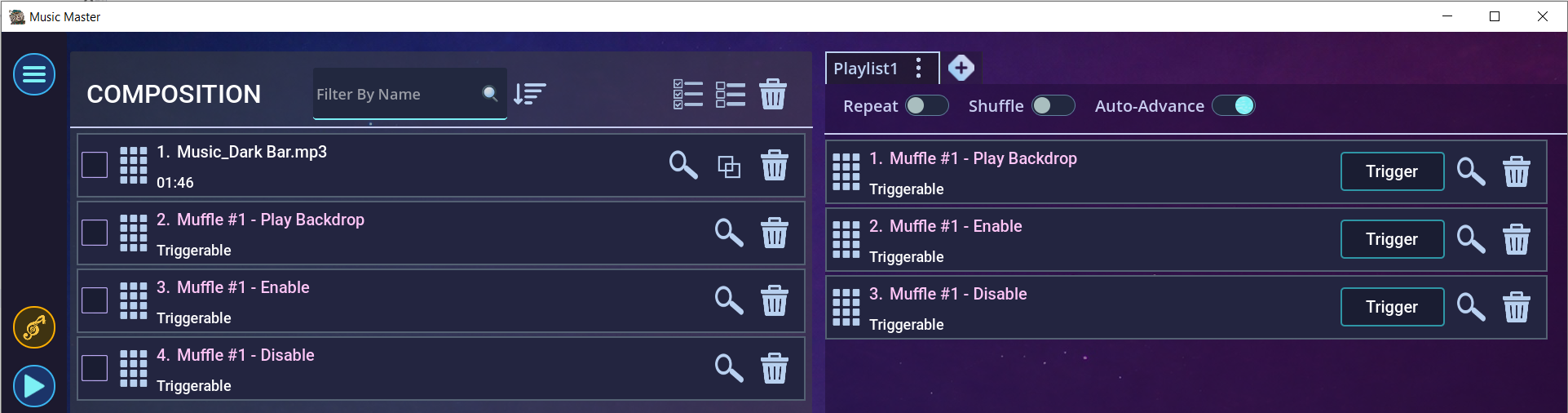Click magnifier icon for Music_Dark Bar.mp3

pyautogui.click(x=683, y=166)
